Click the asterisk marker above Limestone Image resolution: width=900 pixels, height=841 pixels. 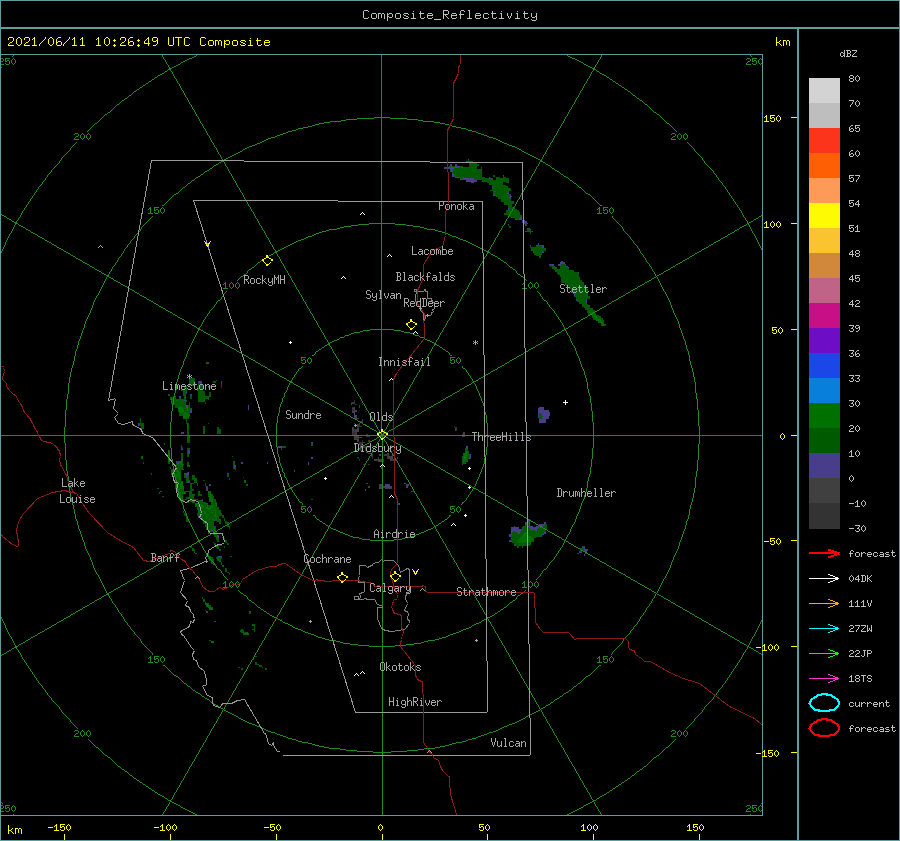coord(189,377)
